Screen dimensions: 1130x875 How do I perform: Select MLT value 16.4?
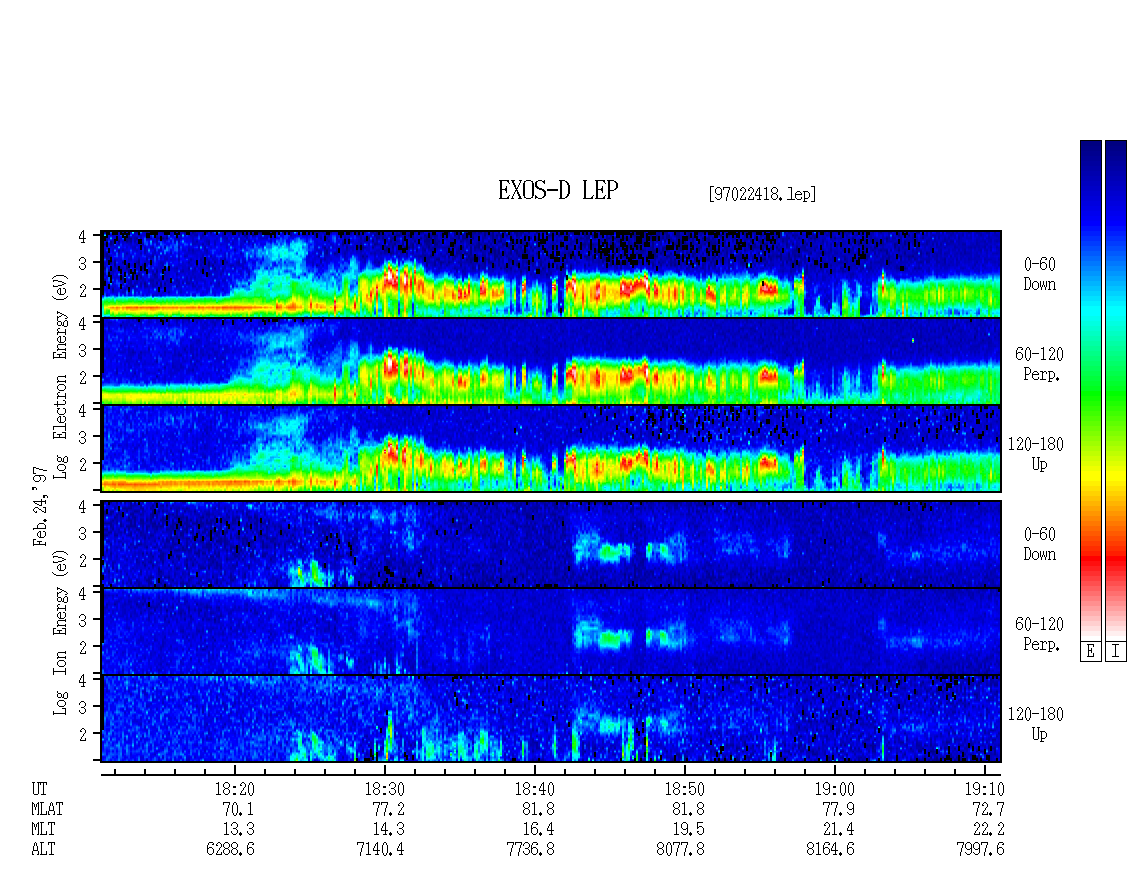(x=538, y=830)
